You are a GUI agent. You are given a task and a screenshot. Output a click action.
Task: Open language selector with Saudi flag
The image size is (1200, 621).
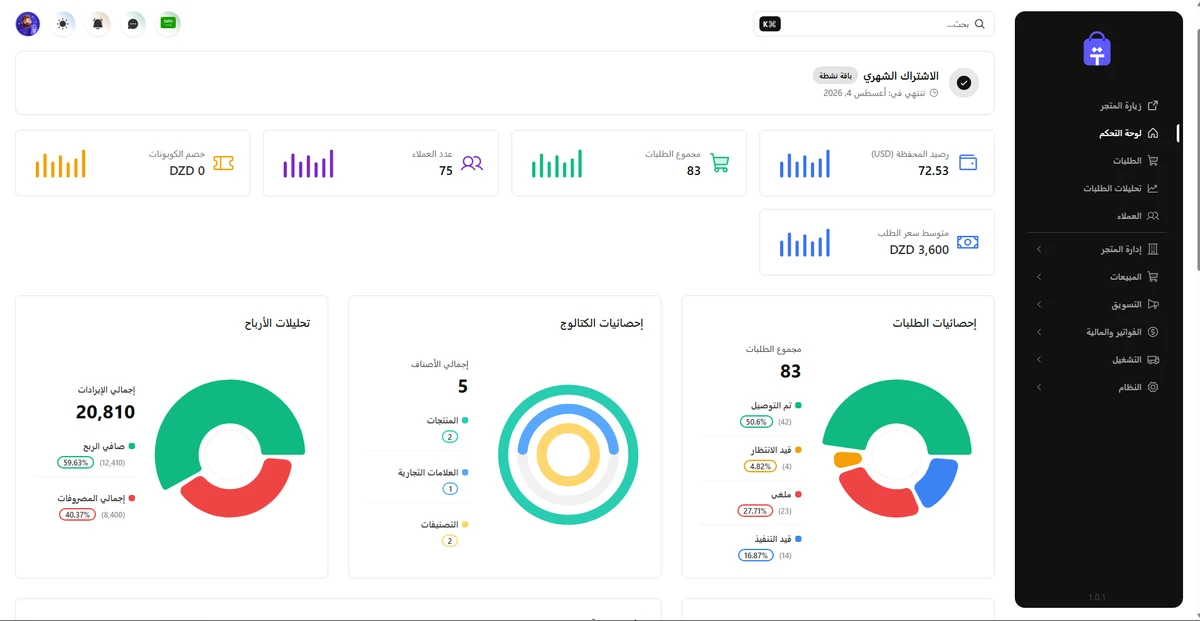tap(169, 24)
